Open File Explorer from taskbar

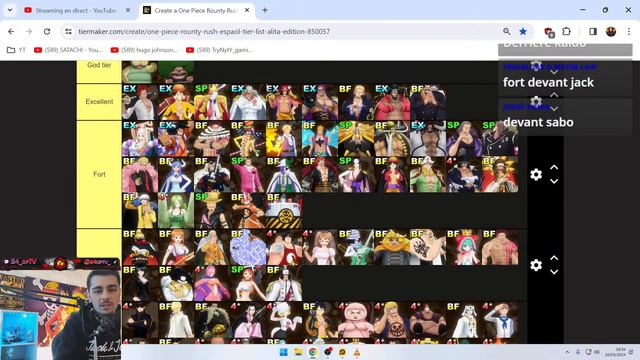click(298, 352)
